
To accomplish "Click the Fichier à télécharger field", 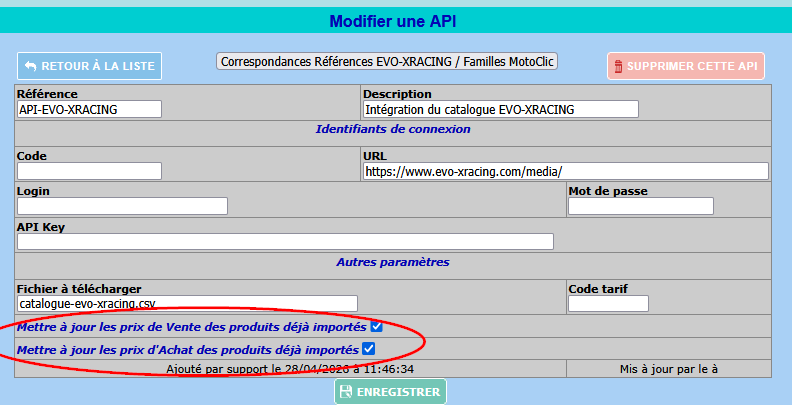I will (187, 303).
